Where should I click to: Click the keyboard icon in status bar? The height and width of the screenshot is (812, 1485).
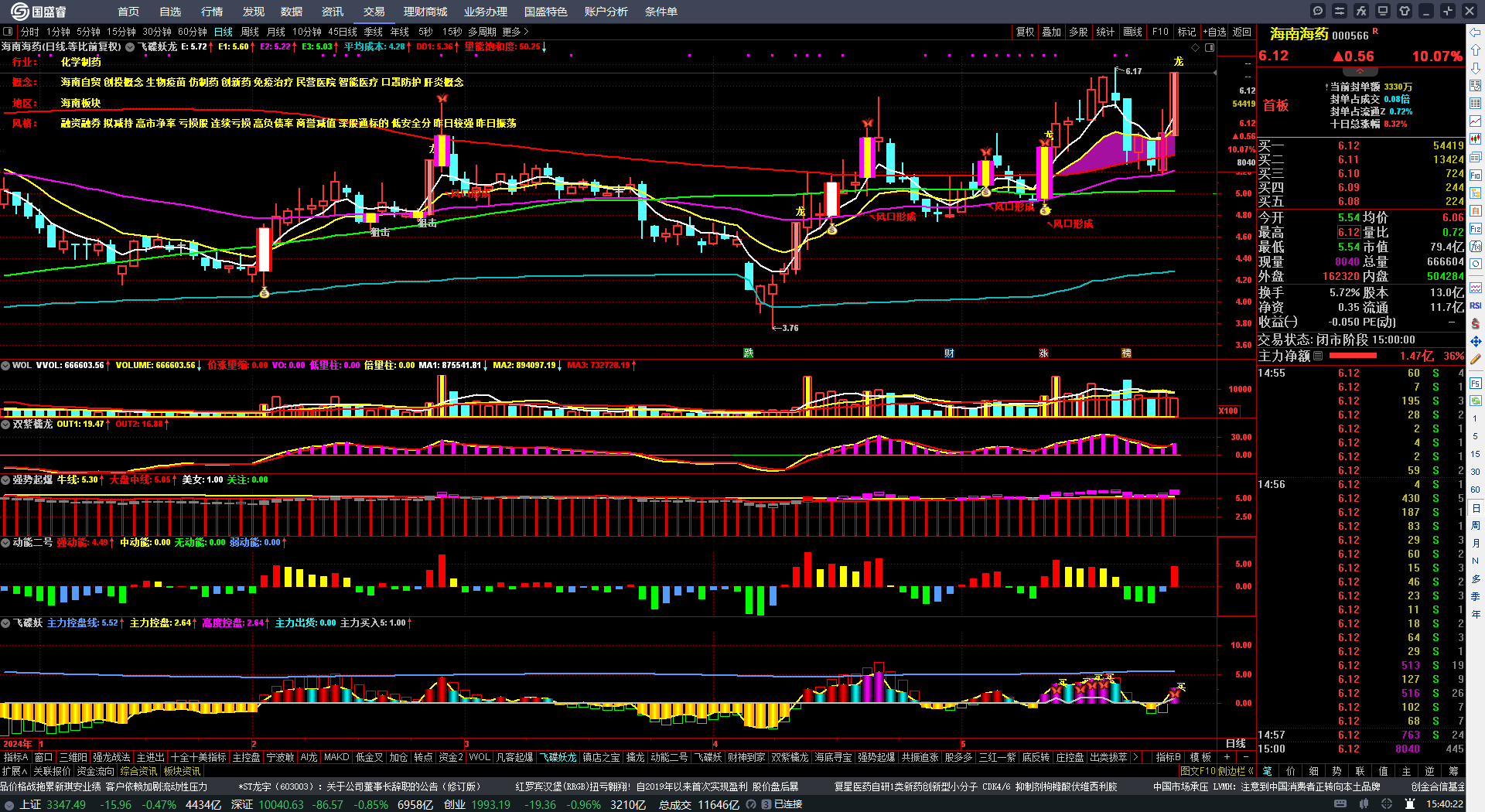pyautogui.click(x=1340, y=804)
